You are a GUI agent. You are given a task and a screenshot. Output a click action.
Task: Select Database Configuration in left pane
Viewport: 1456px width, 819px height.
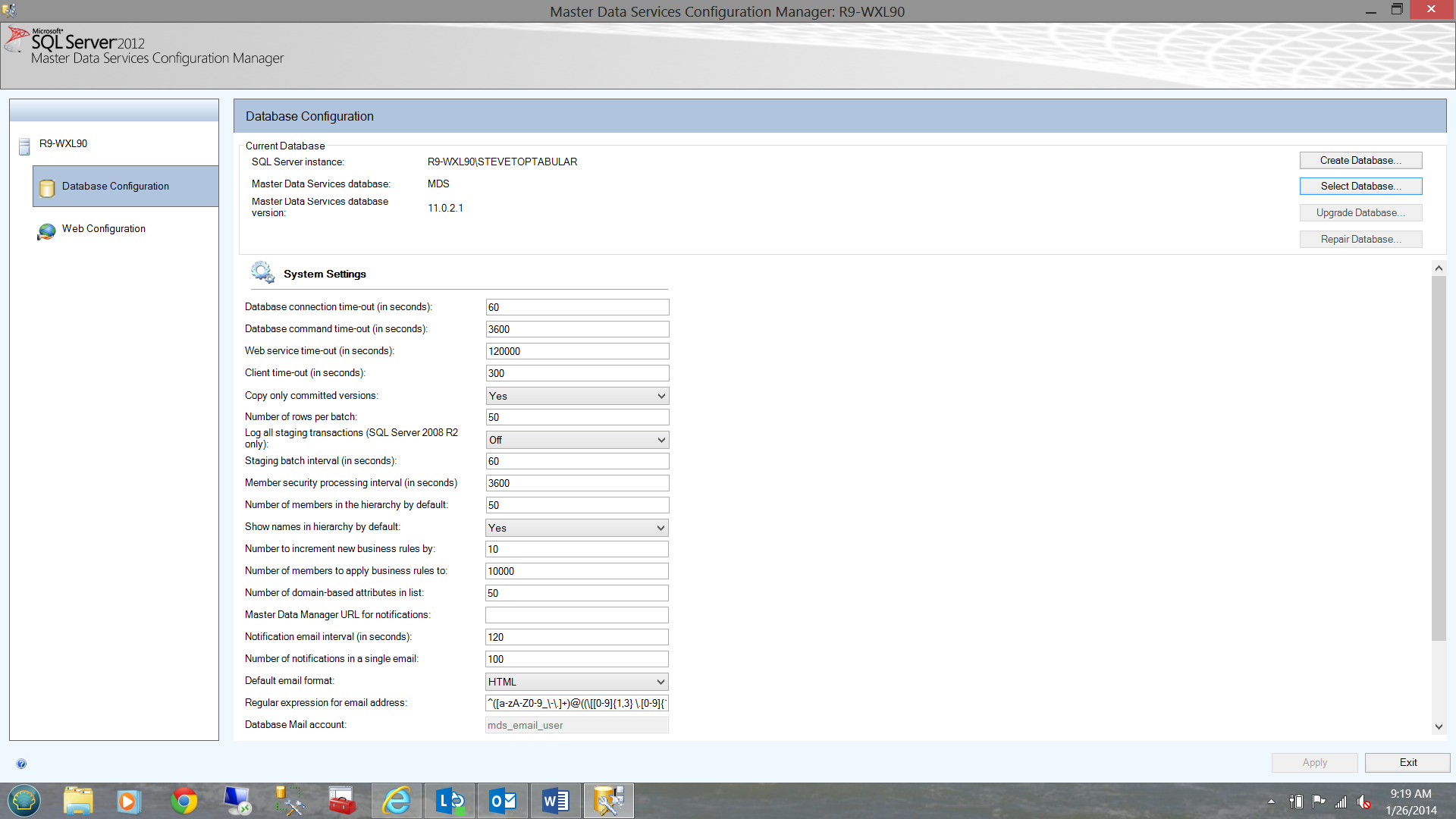pos(115,187)
